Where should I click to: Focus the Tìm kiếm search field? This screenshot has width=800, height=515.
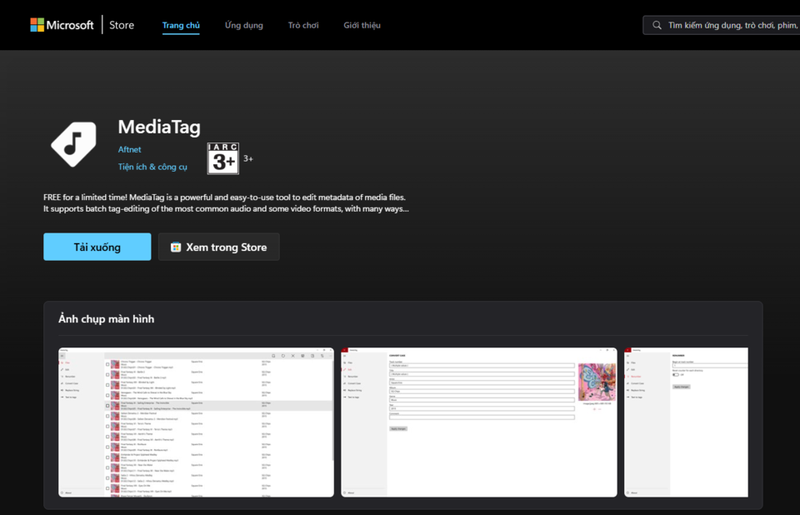tap(721, 25)
